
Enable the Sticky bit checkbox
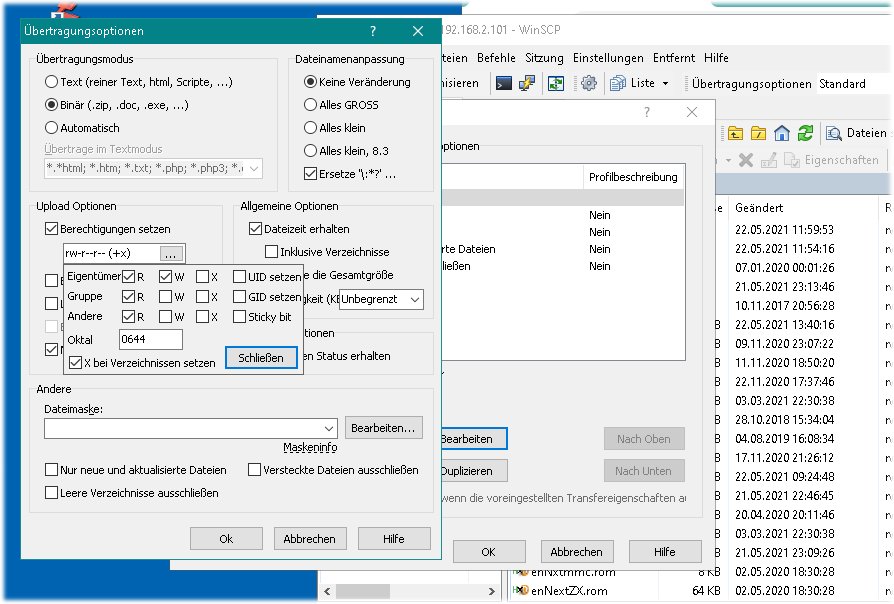click(x=240, y=317)
